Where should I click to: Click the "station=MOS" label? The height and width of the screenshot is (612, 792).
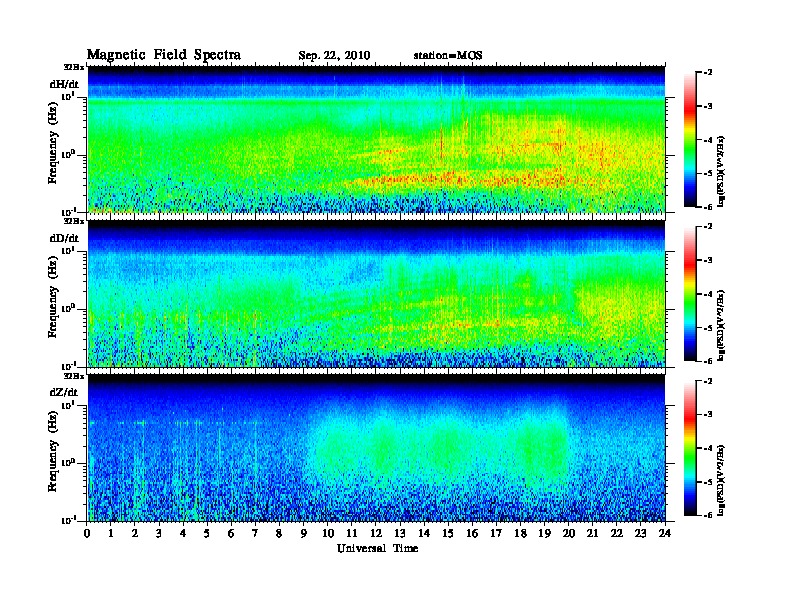point(448,56)
